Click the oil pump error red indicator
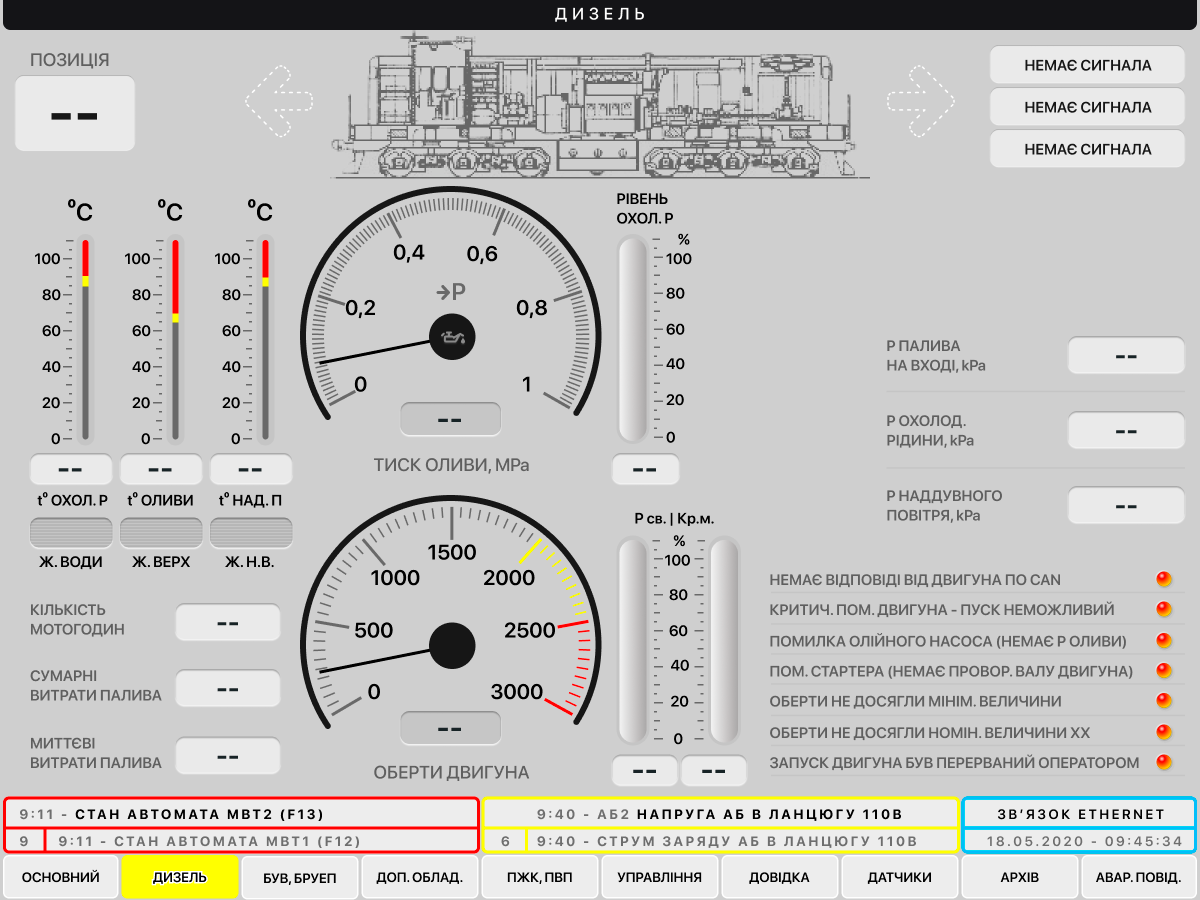This screenshot has width=1200, height=900. point(1163,641)
